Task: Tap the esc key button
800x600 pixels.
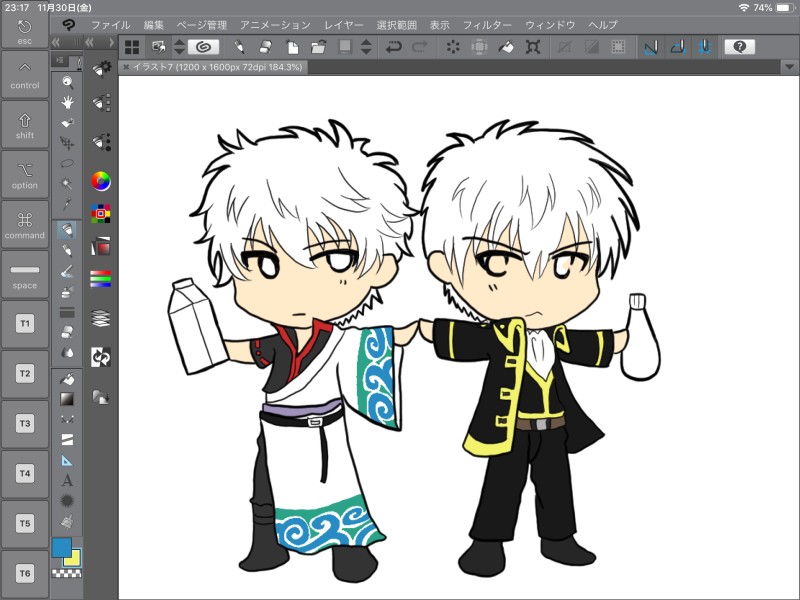Action: (24, 32)
